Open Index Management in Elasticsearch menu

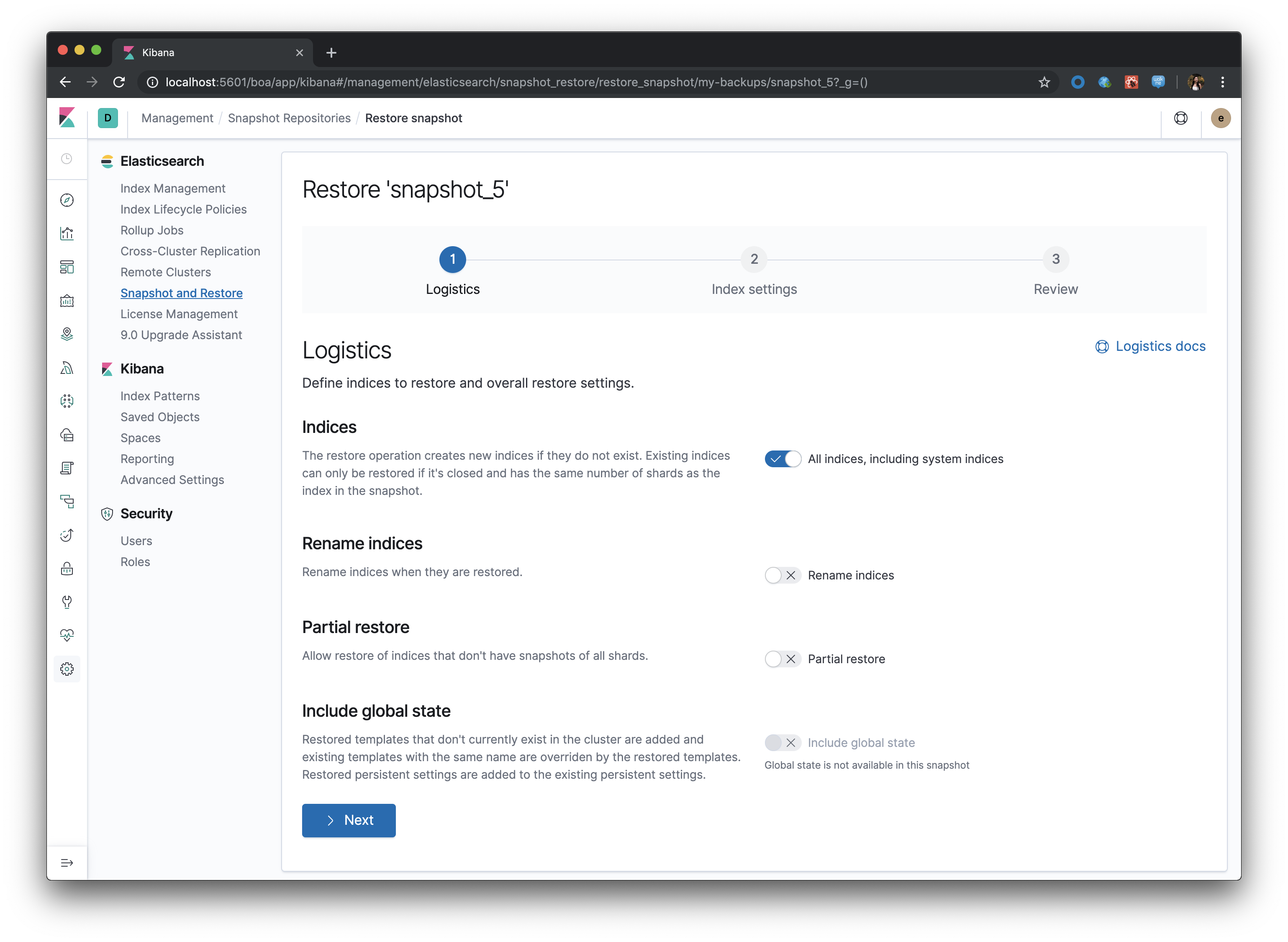click(x=173, y=188)
